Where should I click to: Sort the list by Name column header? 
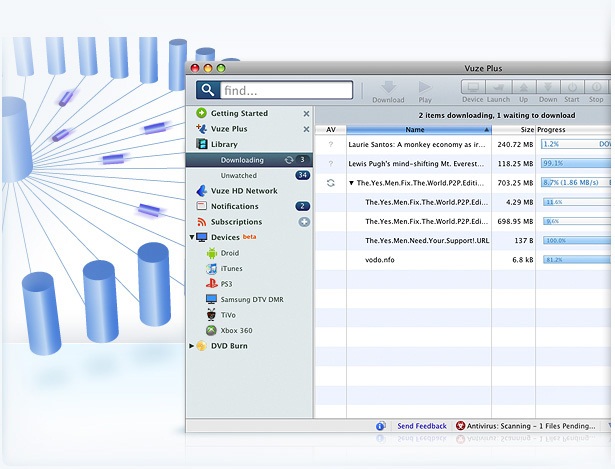coord(415,130)
